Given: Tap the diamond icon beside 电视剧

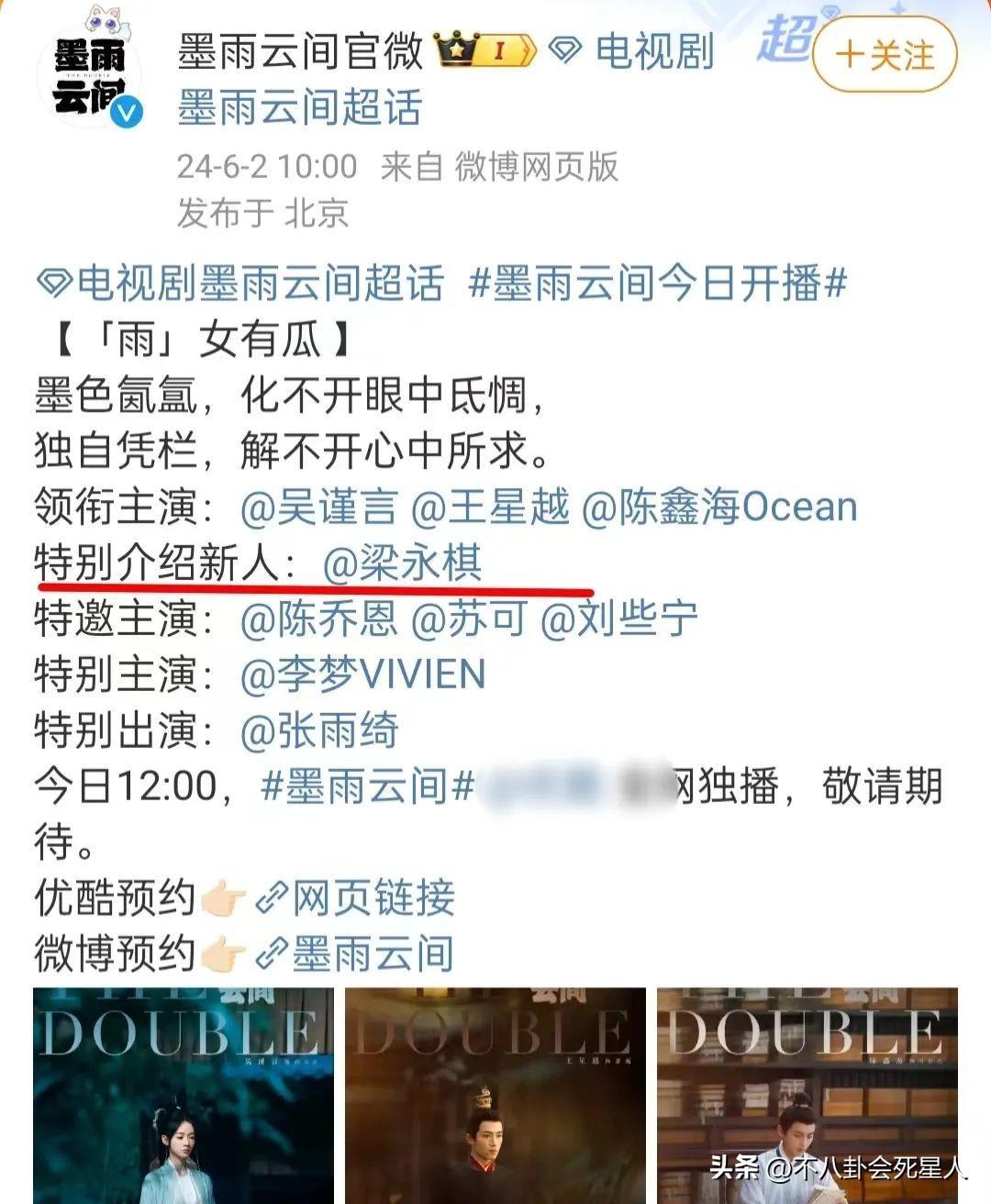Looking at the screenshot, I should pyautogui.click(x=565, y=50).
